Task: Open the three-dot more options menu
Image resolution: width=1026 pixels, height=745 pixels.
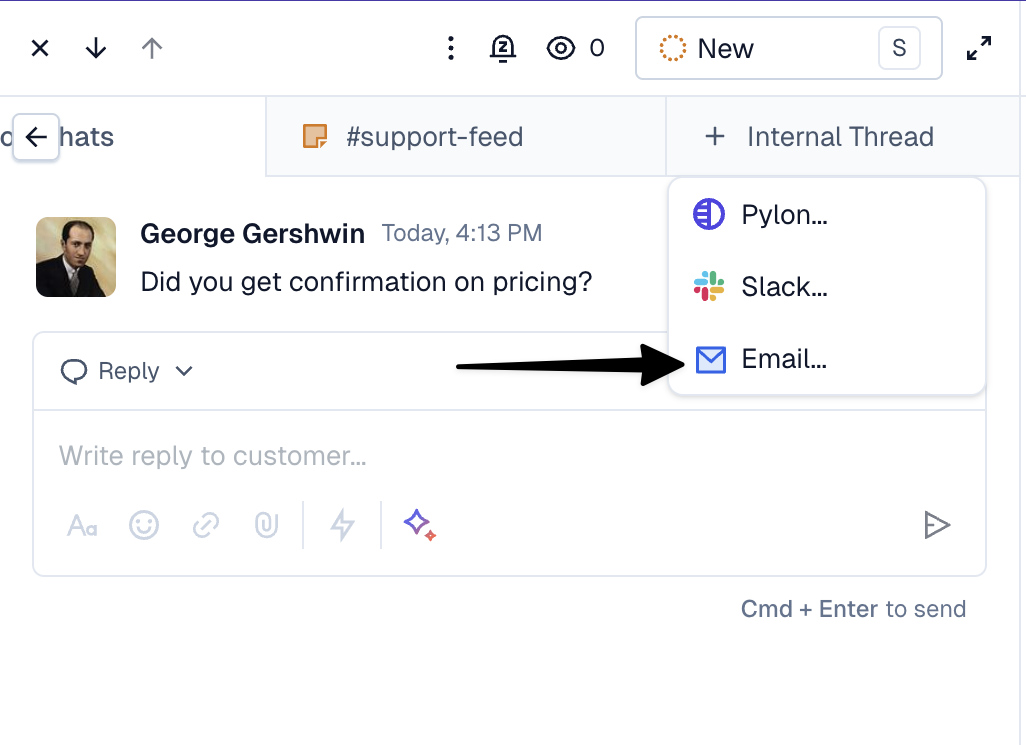Action: tap(451, 48)
